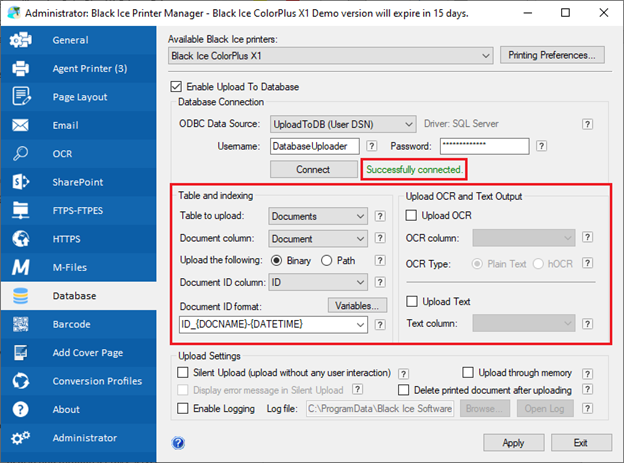The height and width of the screenshot is (463, 624).
Task: Open the ODBC Data Source dropdown
Action: (x=343, y=124)
